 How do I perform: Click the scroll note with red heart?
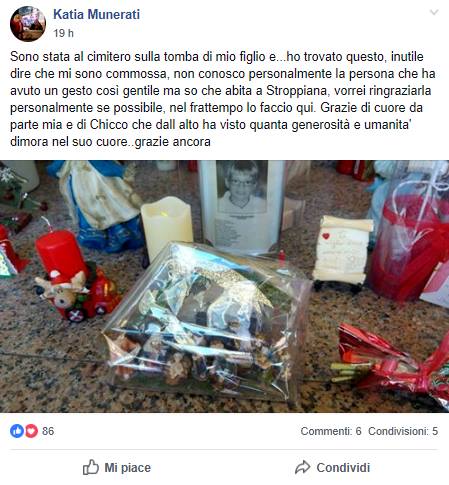click(342, 250)
